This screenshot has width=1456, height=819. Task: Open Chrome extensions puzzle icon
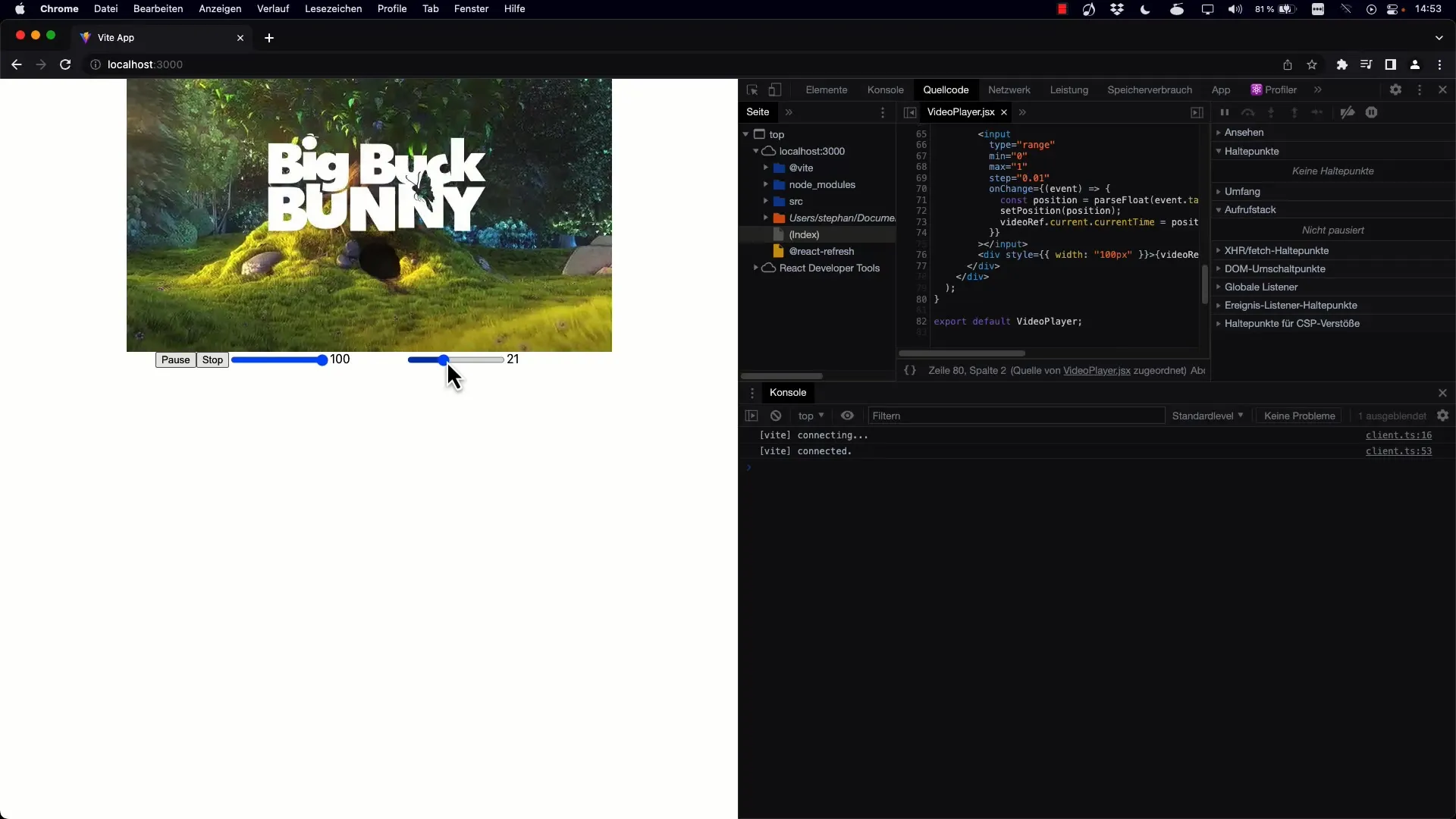(1341, 64)
